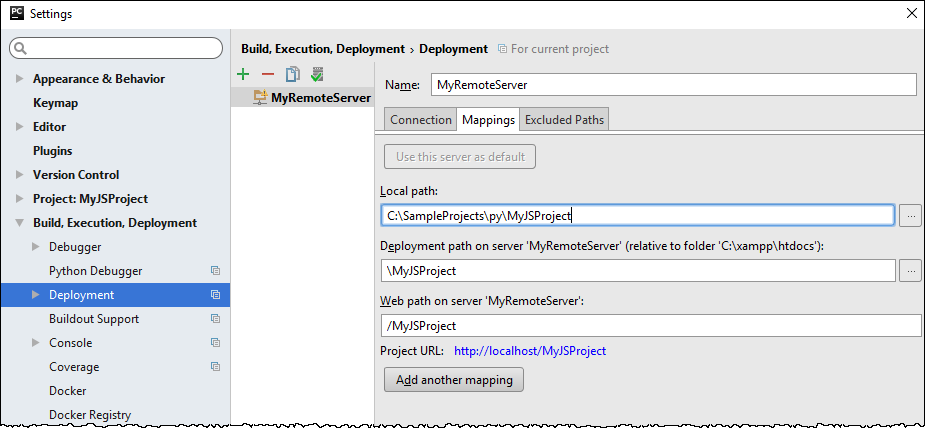The width and height of the screenshot is (926, 429).
Task: Add a new deployment server with plus icon
Action: [x=243, y=74]
